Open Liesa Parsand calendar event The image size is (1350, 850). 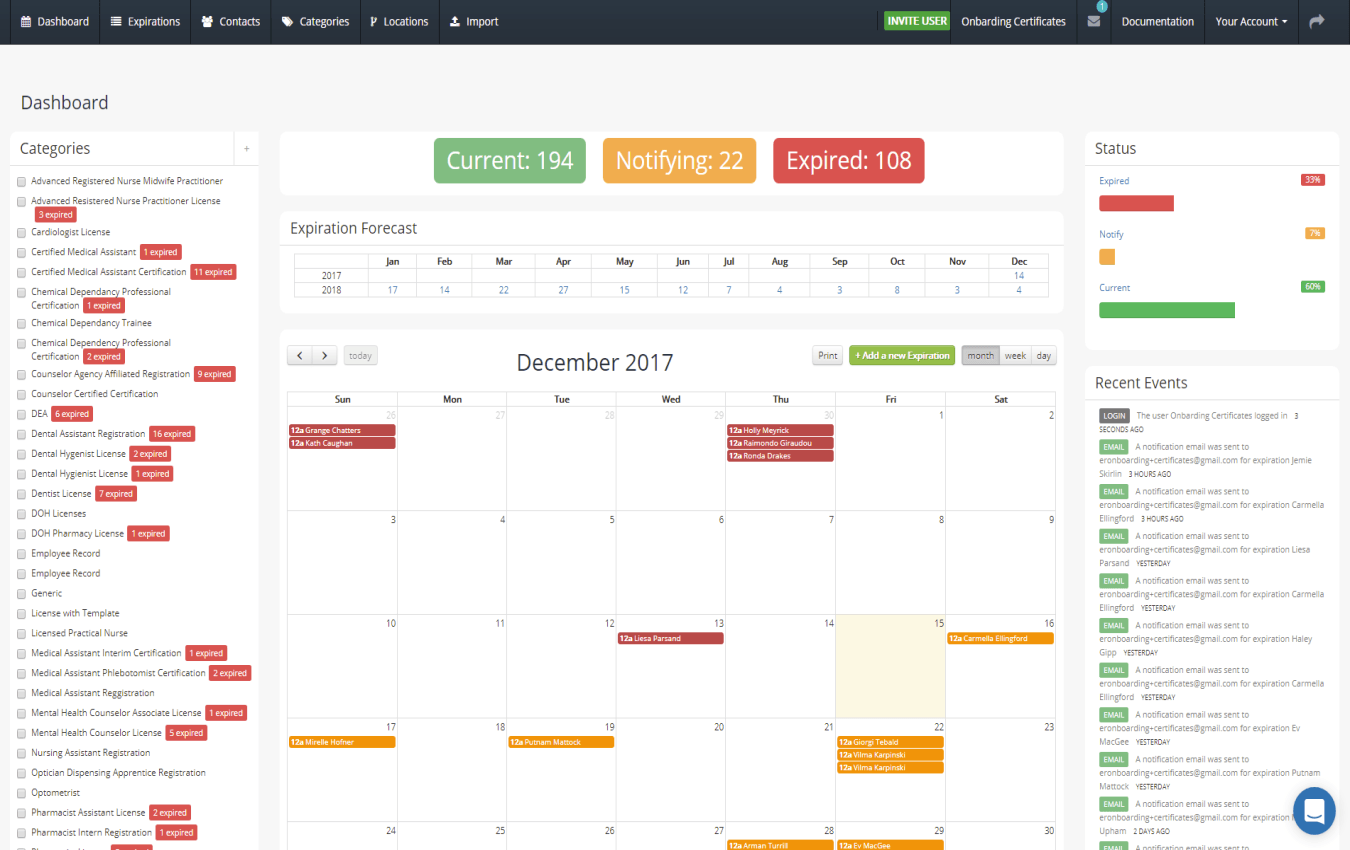670,638
